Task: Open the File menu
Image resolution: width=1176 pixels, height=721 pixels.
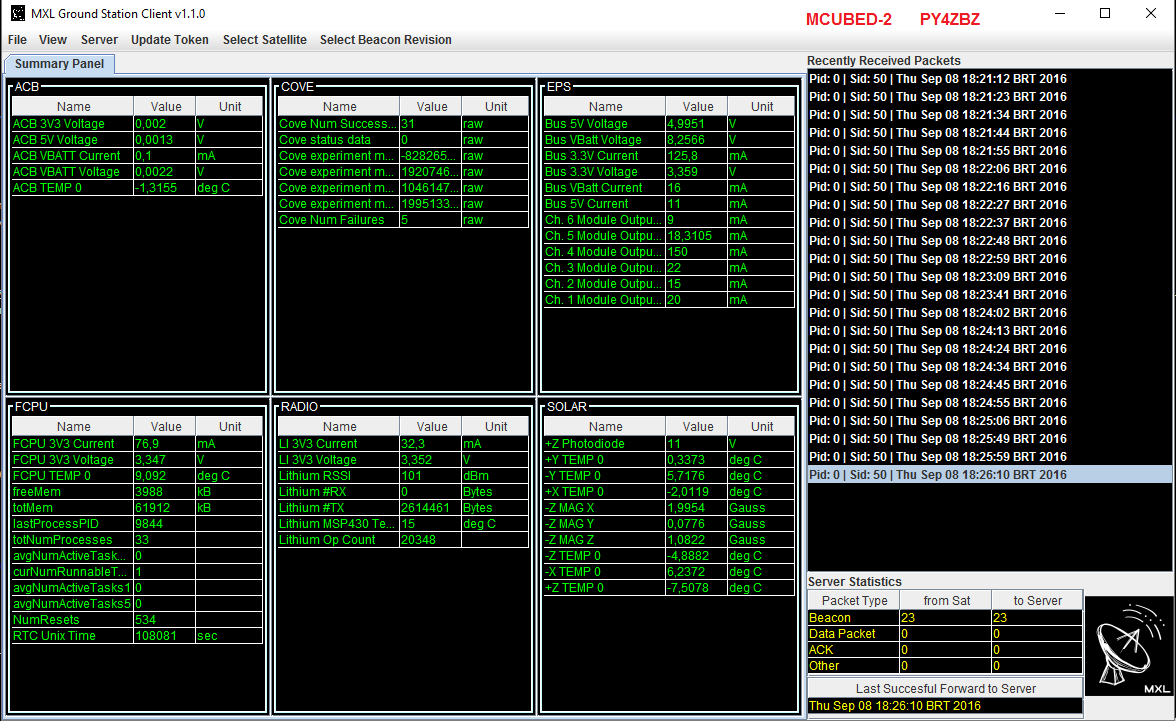Action: (17, 40)
